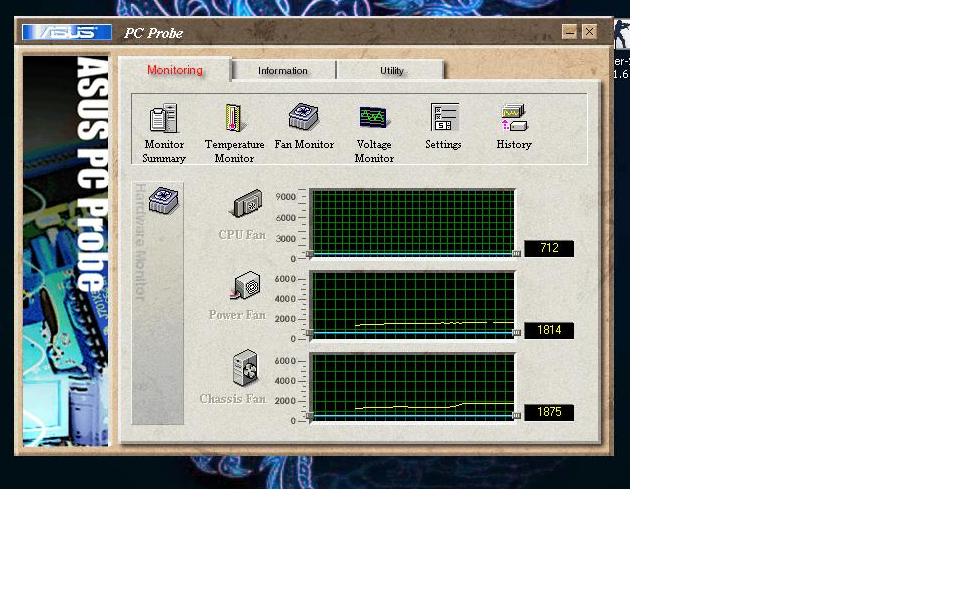Viewport: 953px width, 603px height.
Task: Click the CPU Fan RPM graph
Action: pos(413,223)
